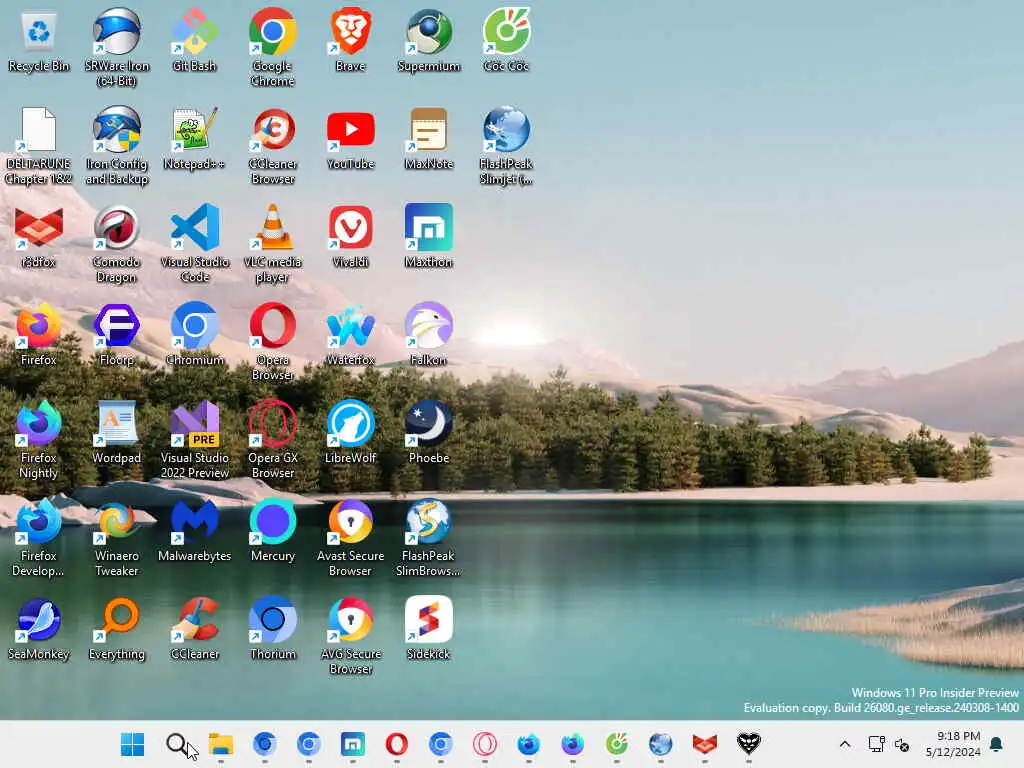The height and width of the screenshot is (768, 1024).
Task: Select the MaxNote desktop icon
Action: 429,138
